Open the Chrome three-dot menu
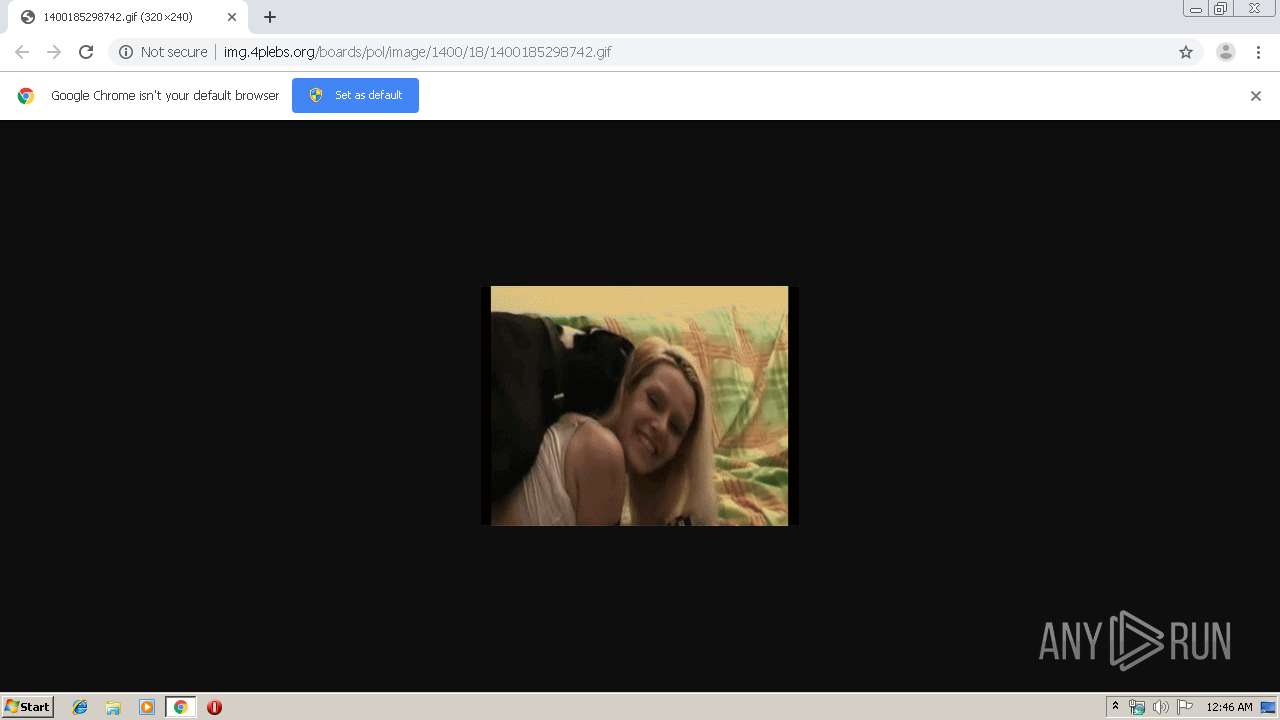 pyautogui.click(x=1258, y=52)
